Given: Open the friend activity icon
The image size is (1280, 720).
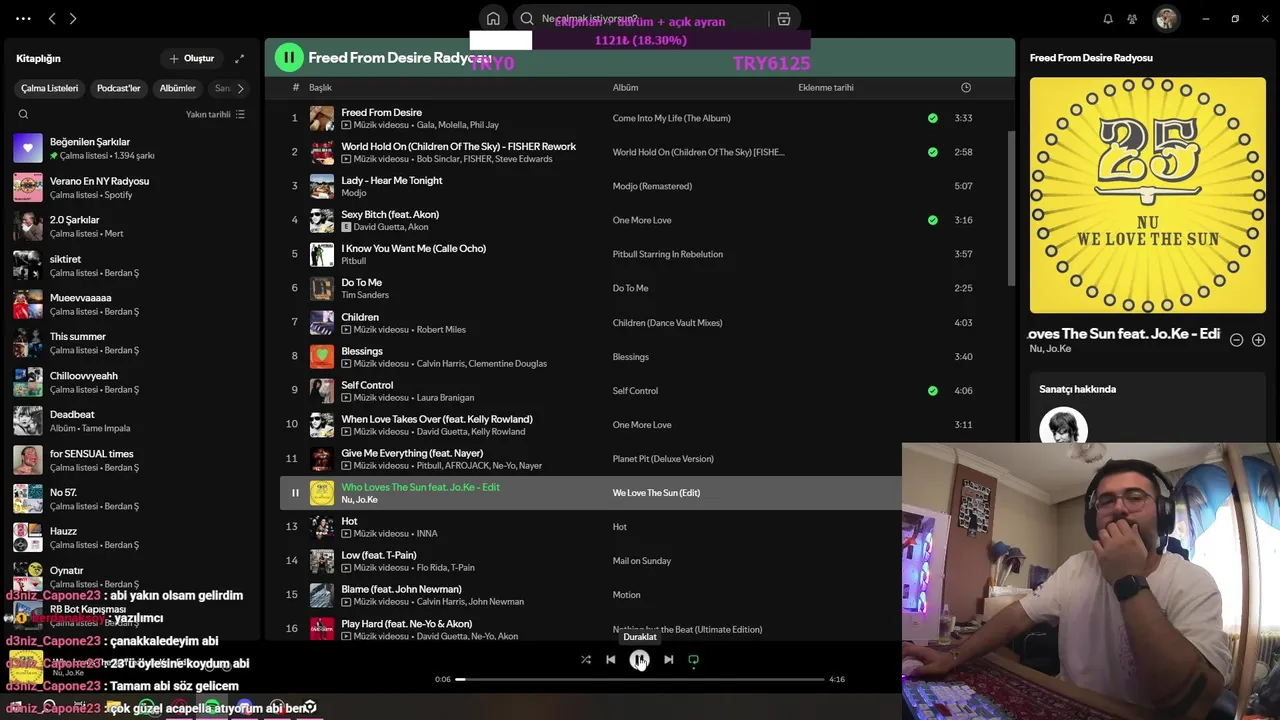Looking at the screenshot, I should (x=1132, y=18).
